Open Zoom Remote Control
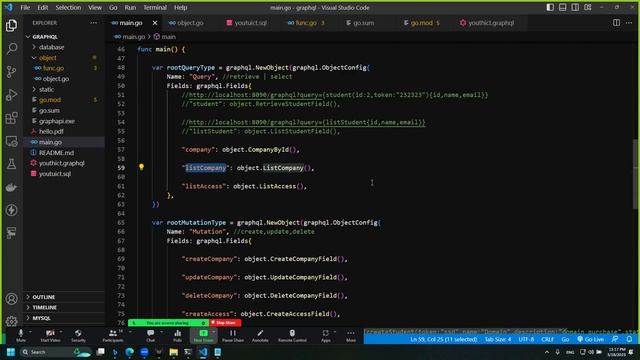Screen dimensions: 640x360 pyautogui.click(x=292, y=336)
